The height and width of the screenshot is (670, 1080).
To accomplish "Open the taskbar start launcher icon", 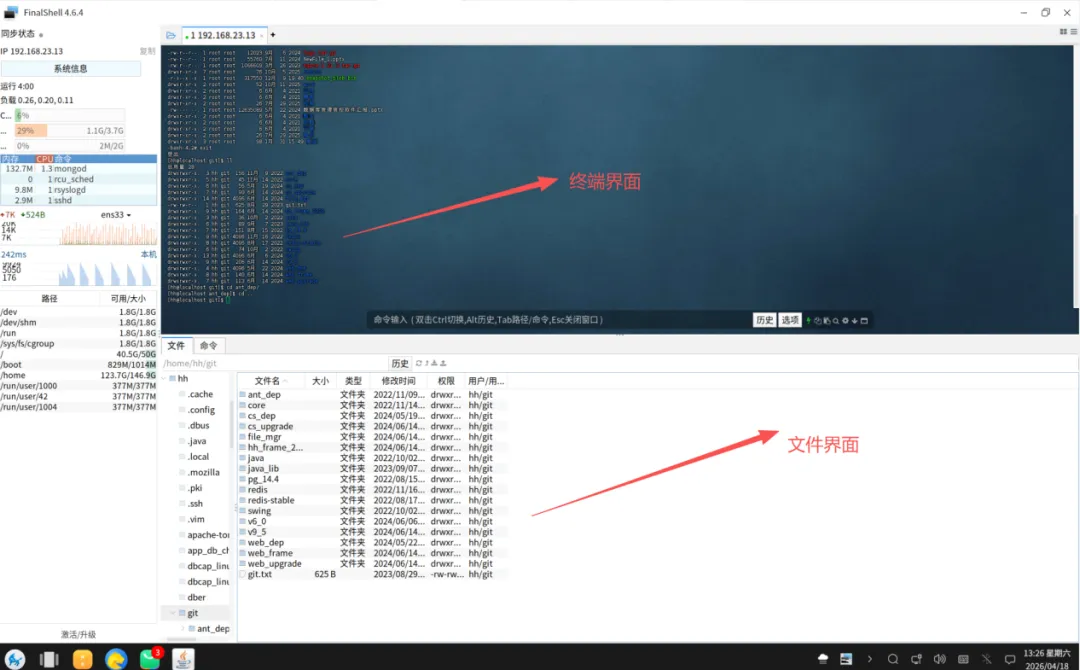I will pos(15,659).
